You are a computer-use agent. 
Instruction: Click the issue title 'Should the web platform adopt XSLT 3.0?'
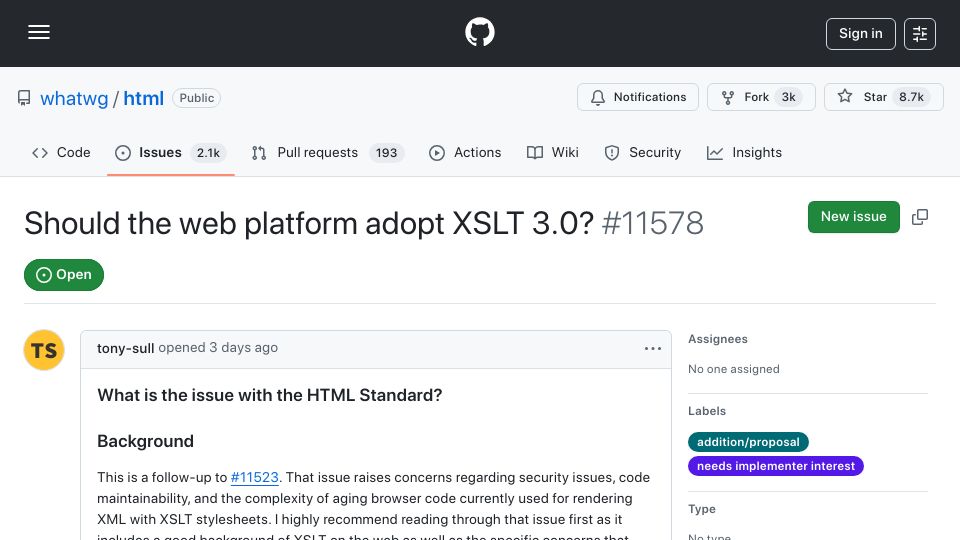[309, 223]
